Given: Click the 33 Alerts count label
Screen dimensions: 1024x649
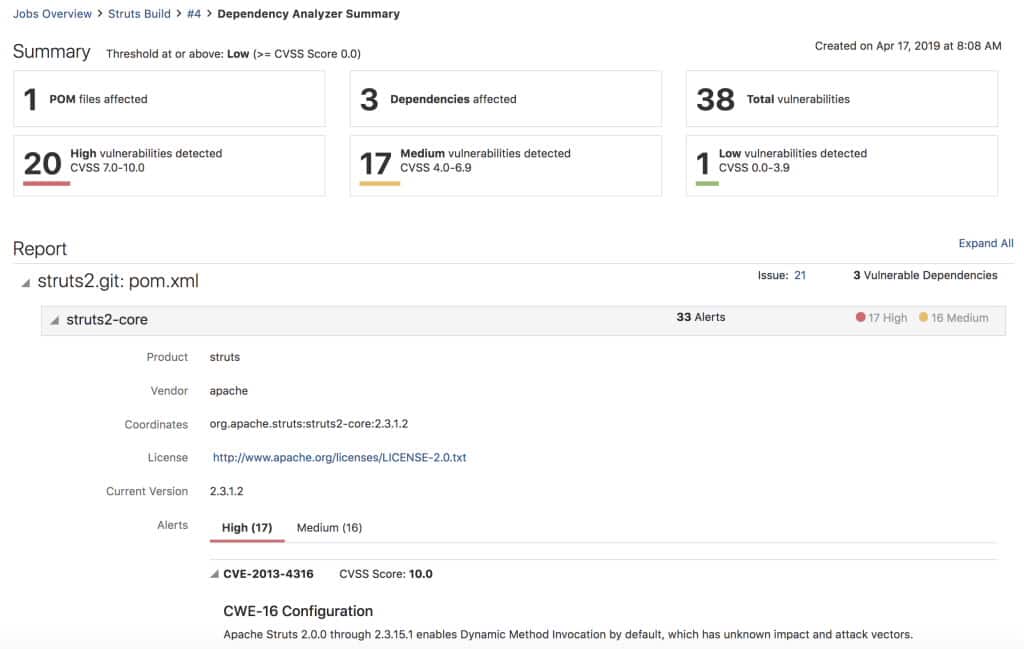Looking at the screenshot, I should point(701,317).
